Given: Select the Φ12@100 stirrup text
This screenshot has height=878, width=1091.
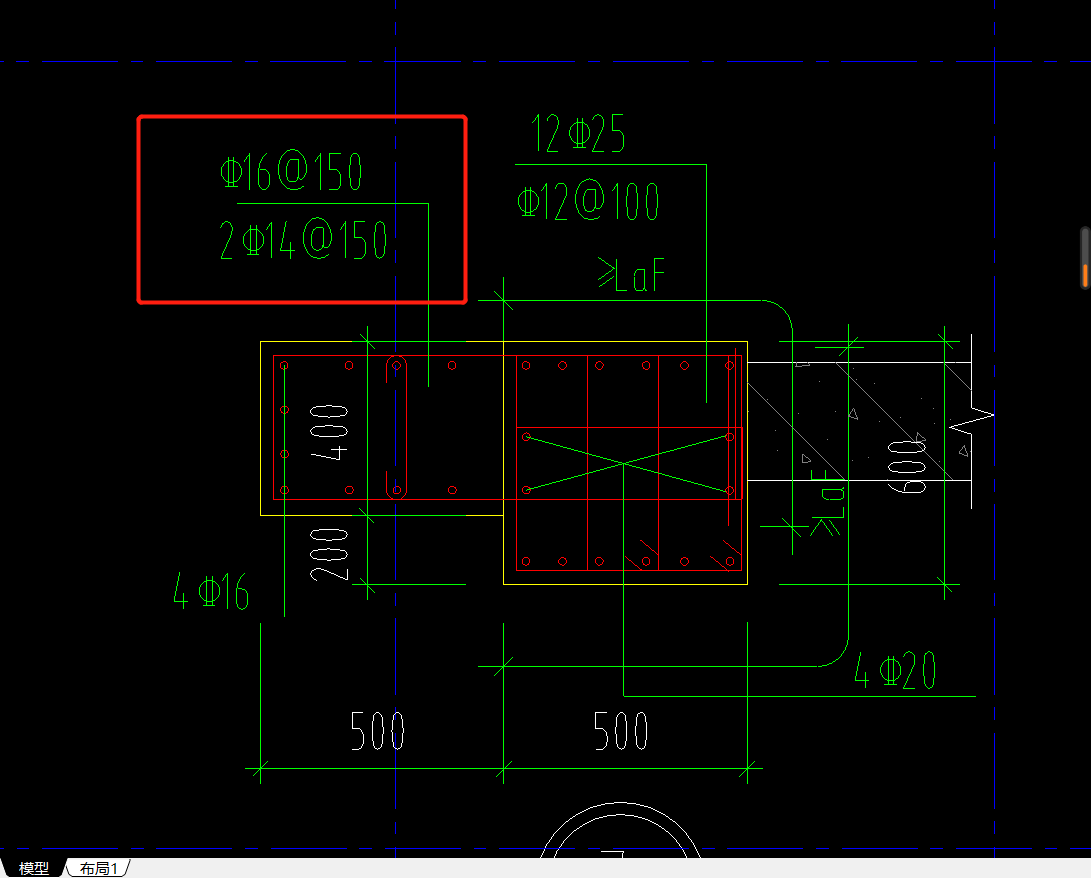Looking at the screenshot, I should 588,201.
